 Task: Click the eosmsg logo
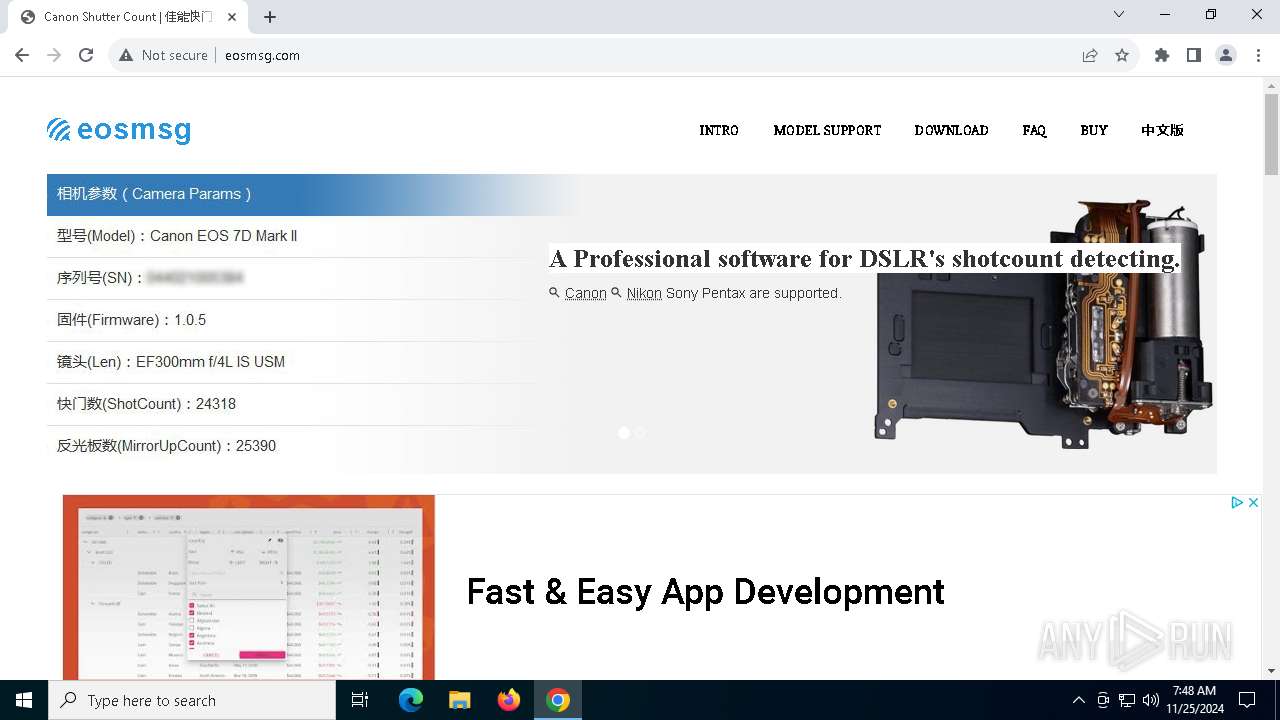pyautogui.click(x=119, y=130)
